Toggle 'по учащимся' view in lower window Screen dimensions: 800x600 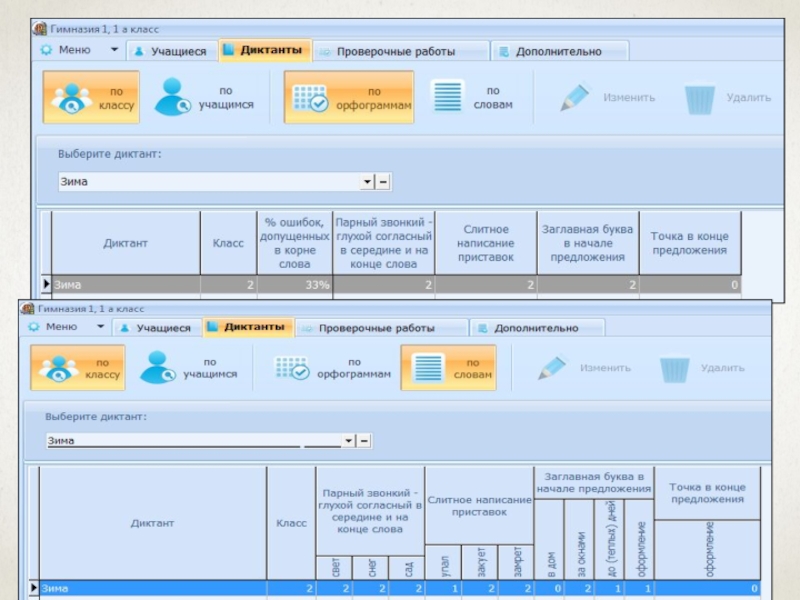(x=190, y=368)
